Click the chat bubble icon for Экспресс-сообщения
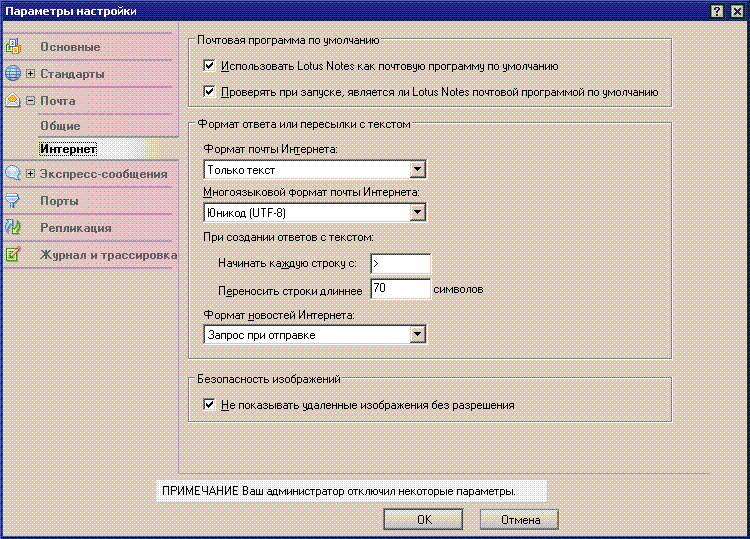Screen dimensions: 750x539 (x=13, y=173)
